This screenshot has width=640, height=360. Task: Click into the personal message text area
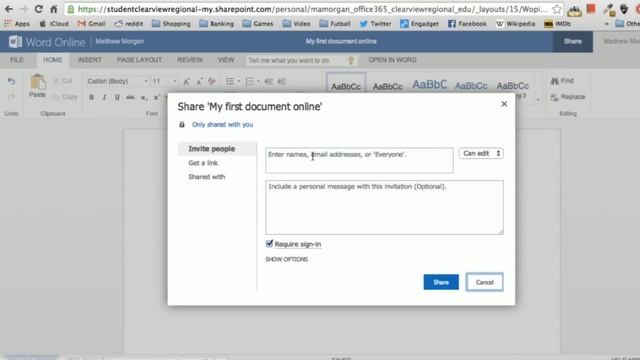[384, 207]
